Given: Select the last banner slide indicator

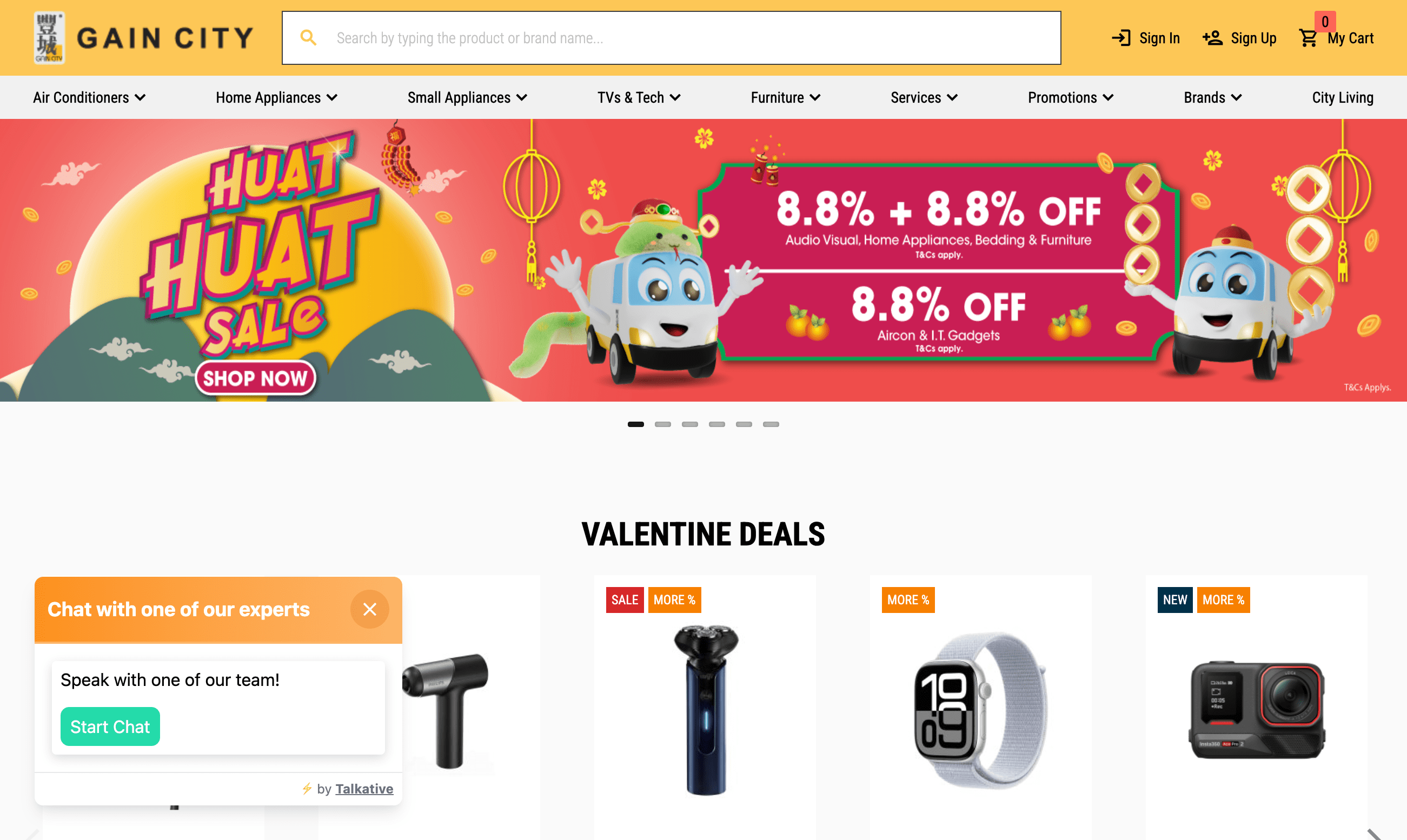Looking at the screenshot, I should (771, 424).
